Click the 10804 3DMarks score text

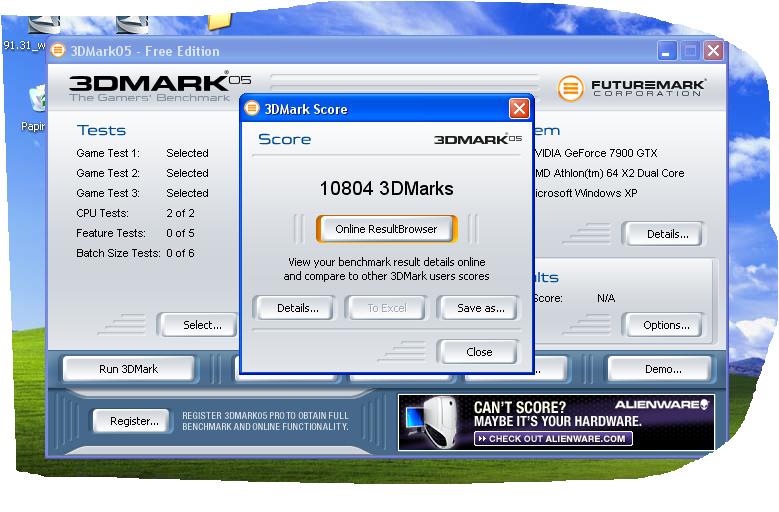[387, 189]
